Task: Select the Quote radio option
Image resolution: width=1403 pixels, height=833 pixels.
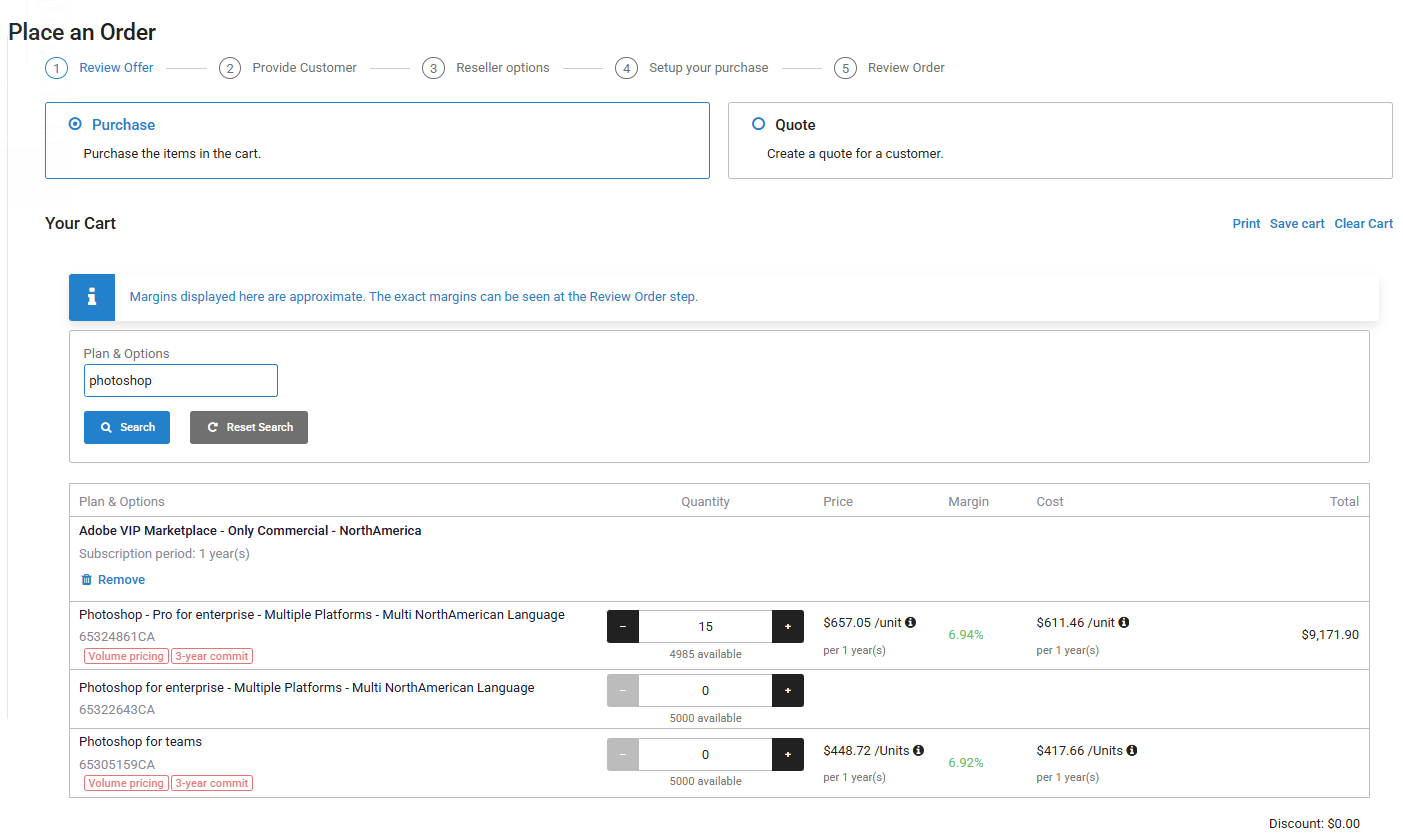Action: (x=758, y=124)
